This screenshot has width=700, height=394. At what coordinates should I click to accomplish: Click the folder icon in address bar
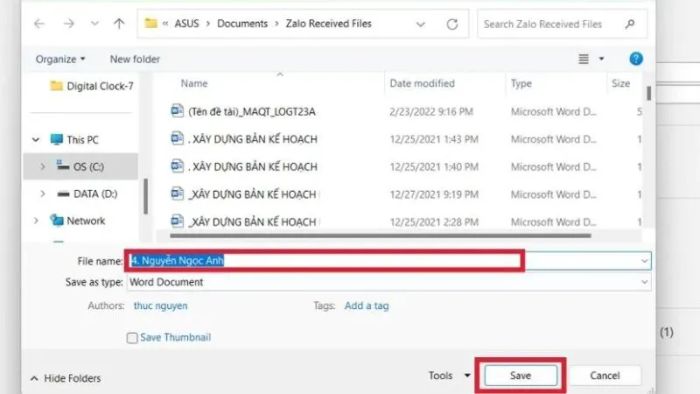tap(151, 23)
